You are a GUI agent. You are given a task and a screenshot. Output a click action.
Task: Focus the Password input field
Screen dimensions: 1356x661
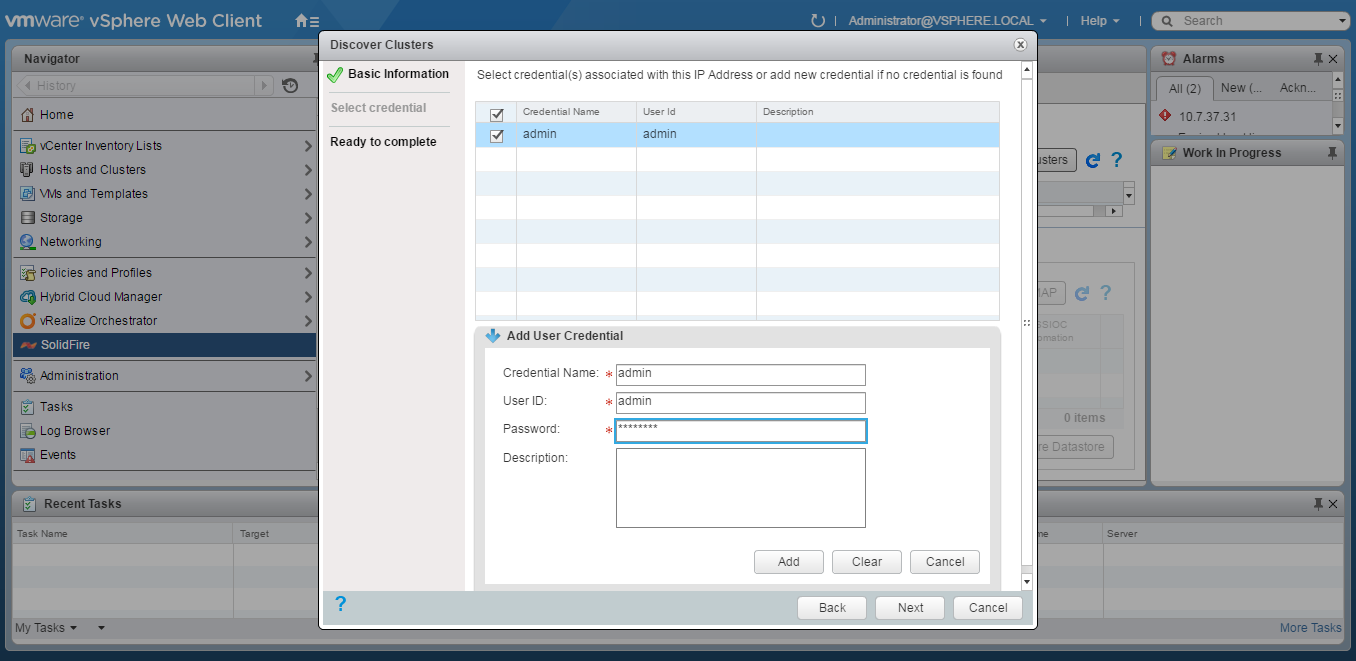click(741, 431)
